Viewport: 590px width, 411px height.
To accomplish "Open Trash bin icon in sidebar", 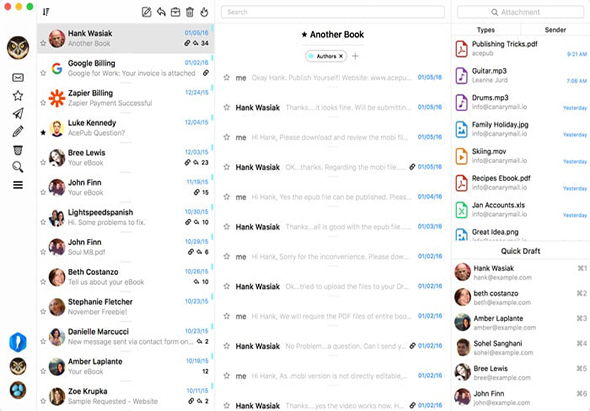I will pos(18,150).
